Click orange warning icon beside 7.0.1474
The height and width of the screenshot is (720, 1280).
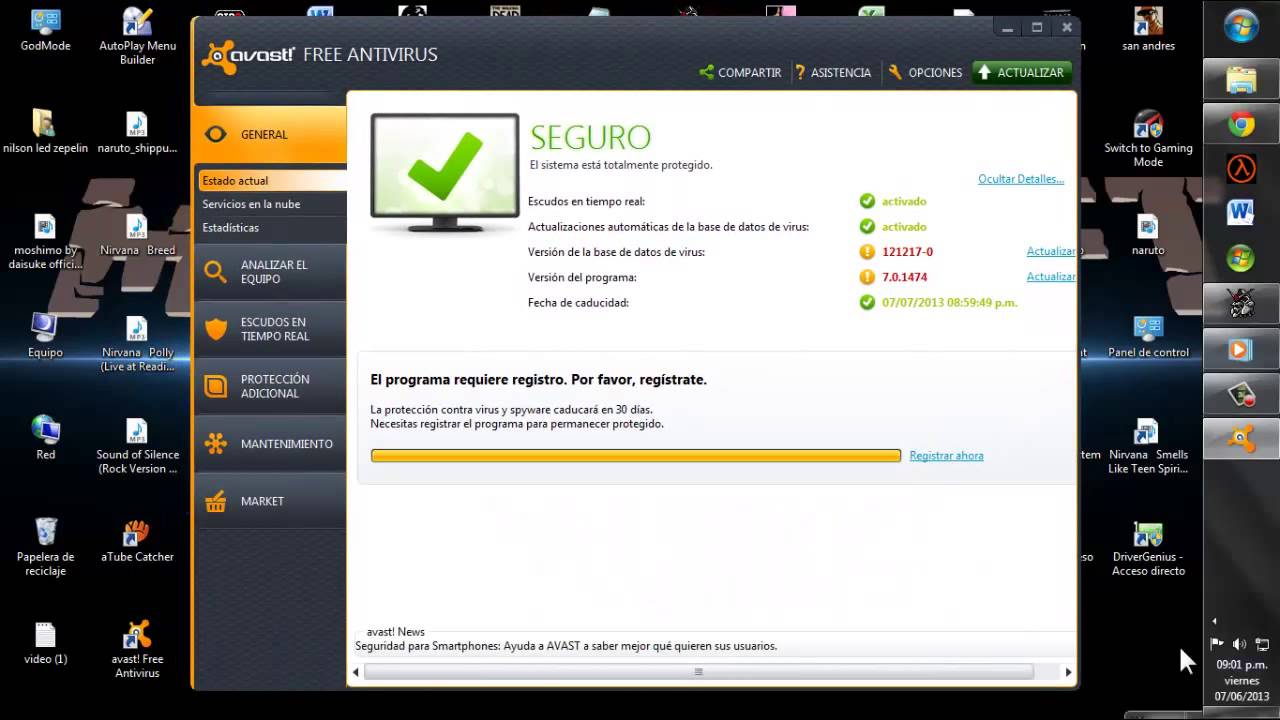(867, 277)
